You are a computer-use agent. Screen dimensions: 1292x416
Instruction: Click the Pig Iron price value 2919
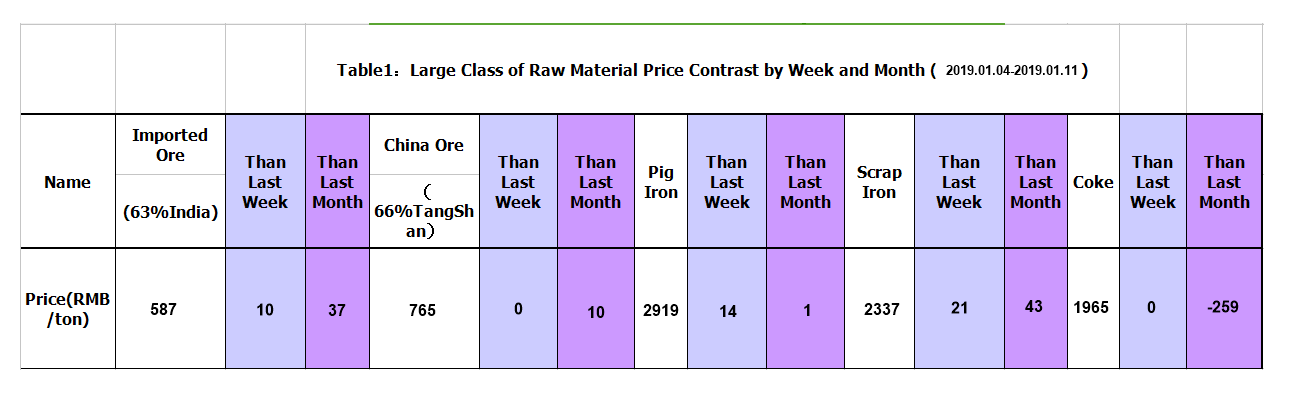click(x=661, y=310)
